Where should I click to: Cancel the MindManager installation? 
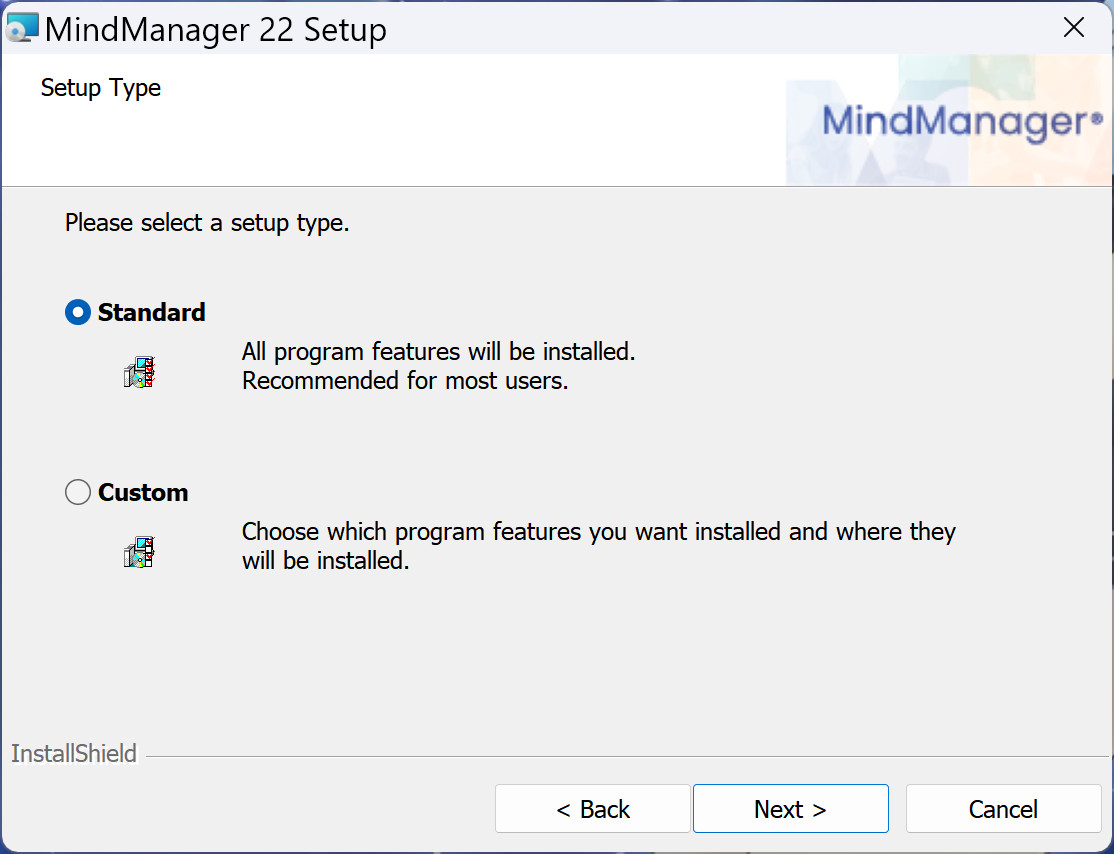1003,809
